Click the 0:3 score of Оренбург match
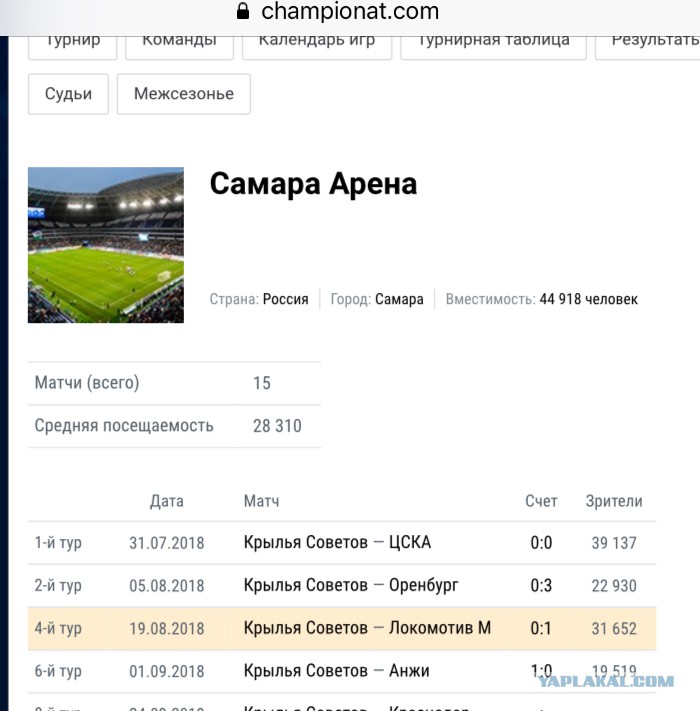This screenshot has width=700, height=711. pos(541,585)
